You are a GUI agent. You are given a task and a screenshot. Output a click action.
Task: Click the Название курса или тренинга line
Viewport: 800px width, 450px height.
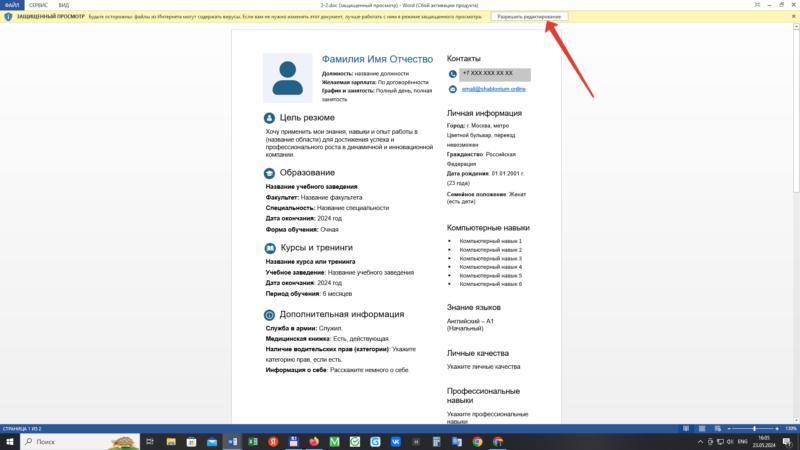click(310, 262)
